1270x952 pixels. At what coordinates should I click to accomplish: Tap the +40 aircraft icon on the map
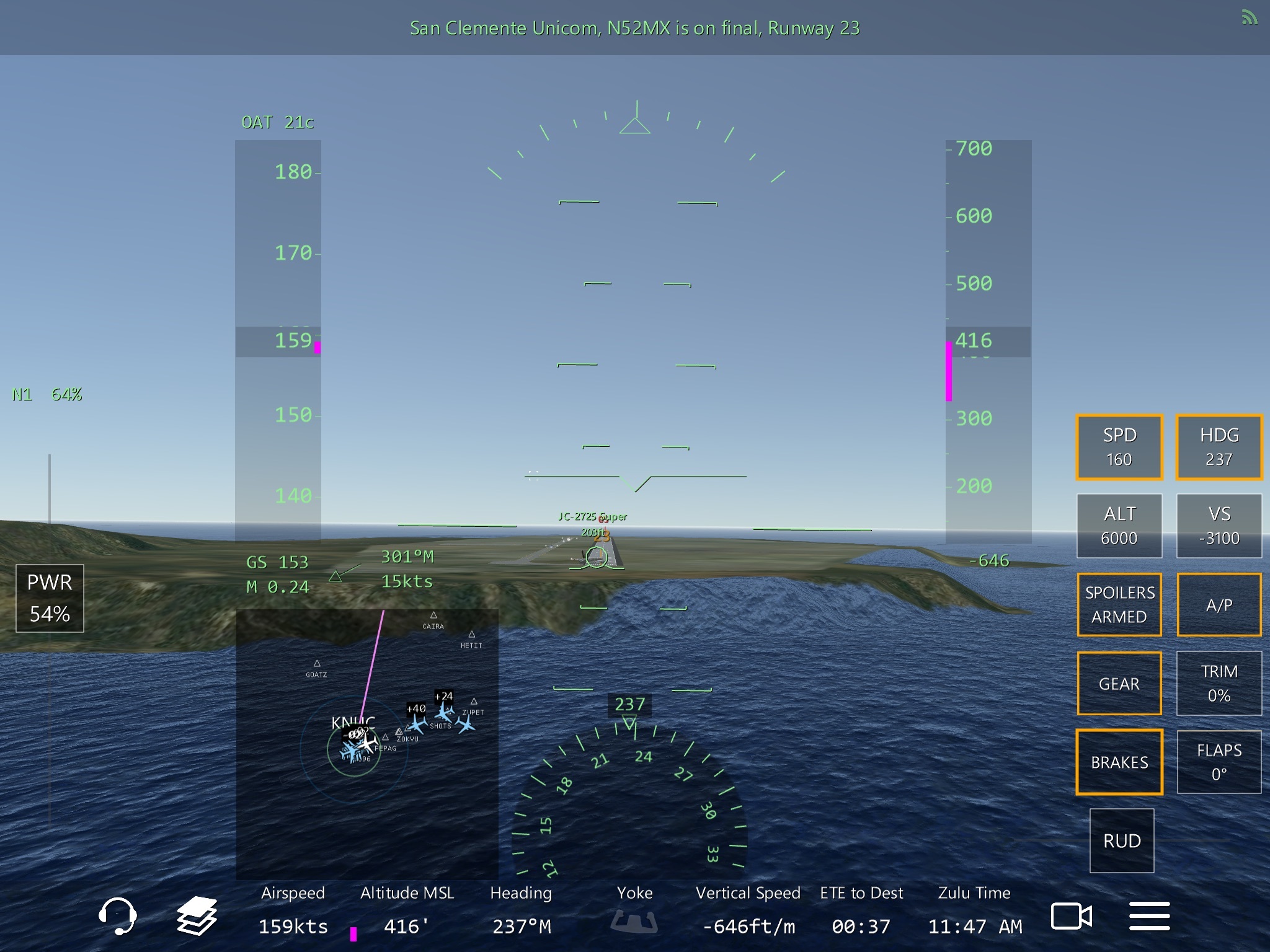pos(417,722)
